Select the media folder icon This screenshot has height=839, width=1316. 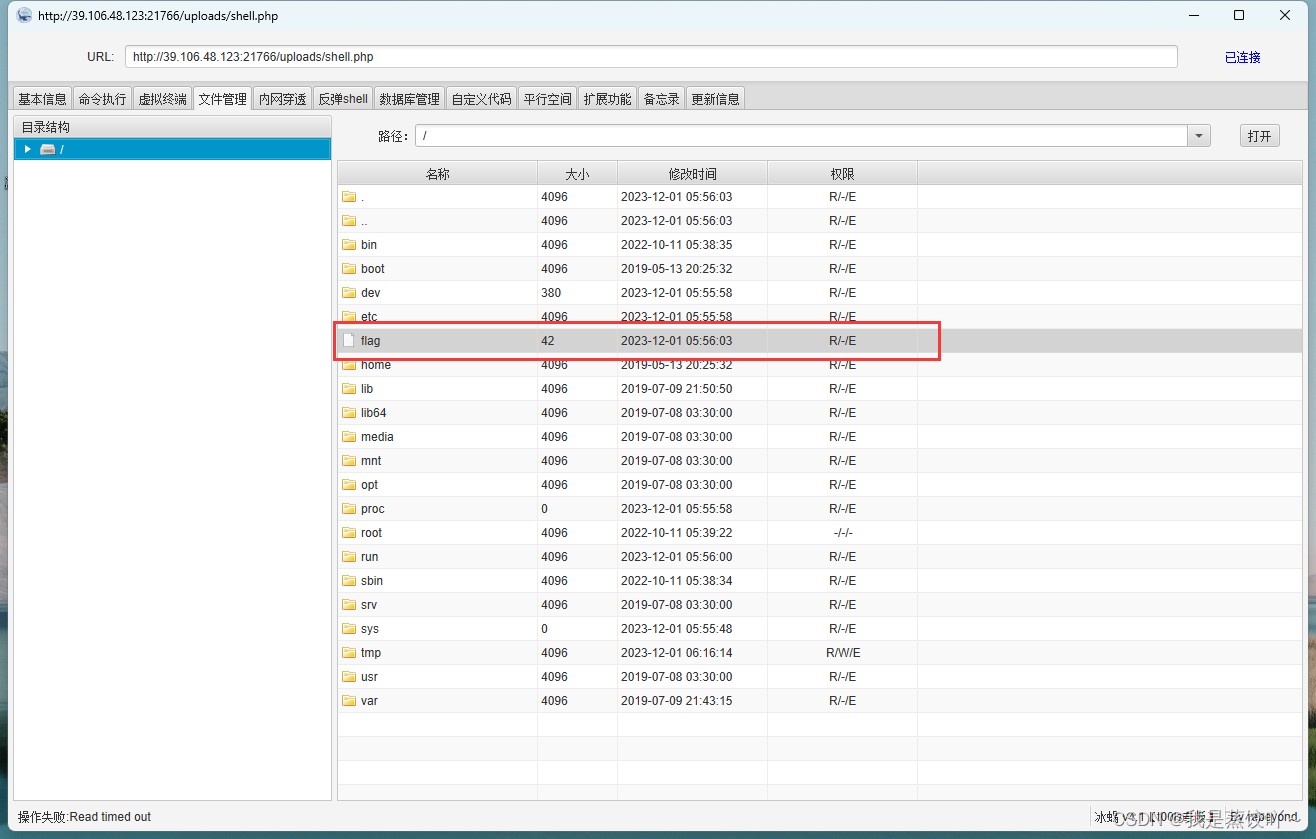click(x=349, y=437)
